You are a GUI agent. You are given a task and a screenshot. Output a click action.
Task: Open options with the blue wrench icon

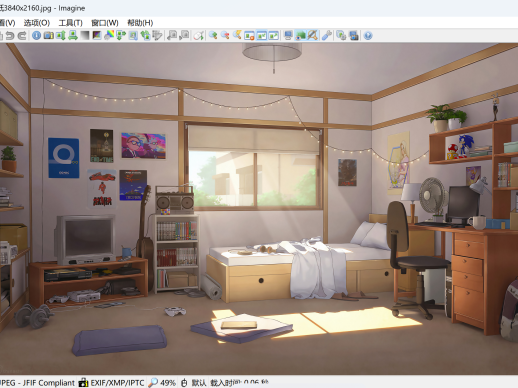pyautogui.click(x=327, y=35)
